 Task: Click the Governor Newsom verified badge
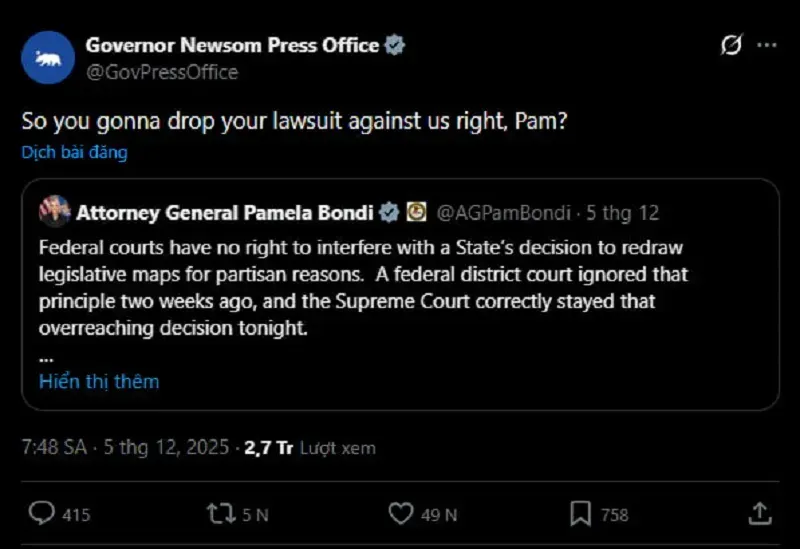396,45
